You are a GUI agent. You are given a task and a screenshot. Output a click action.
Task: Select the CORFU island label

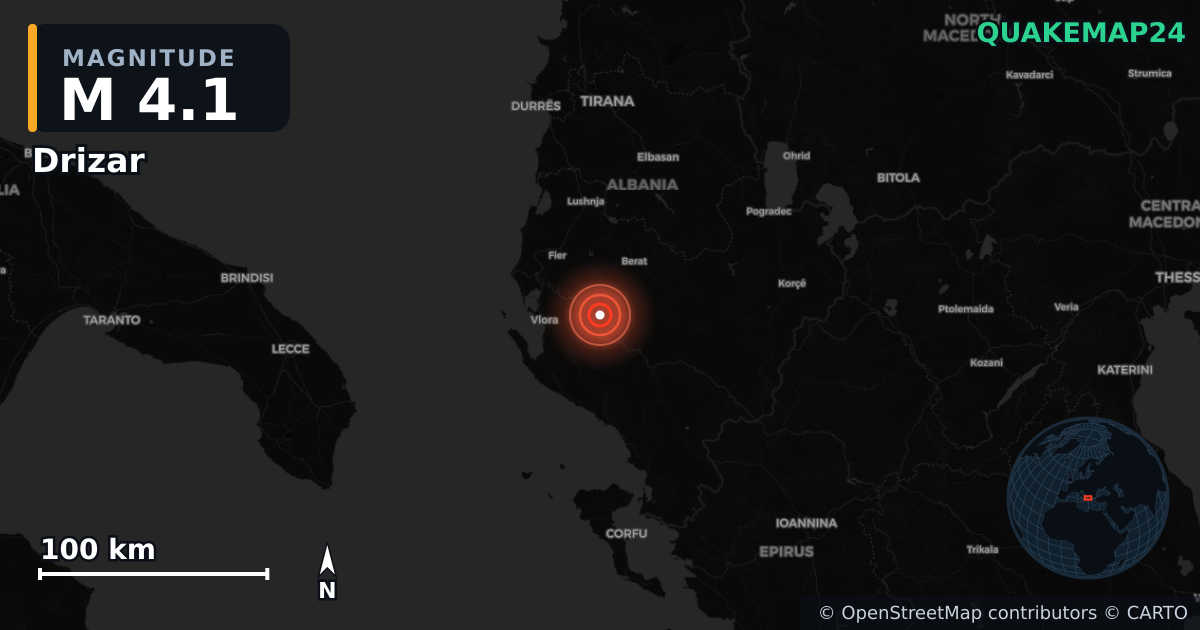point(626,534)
